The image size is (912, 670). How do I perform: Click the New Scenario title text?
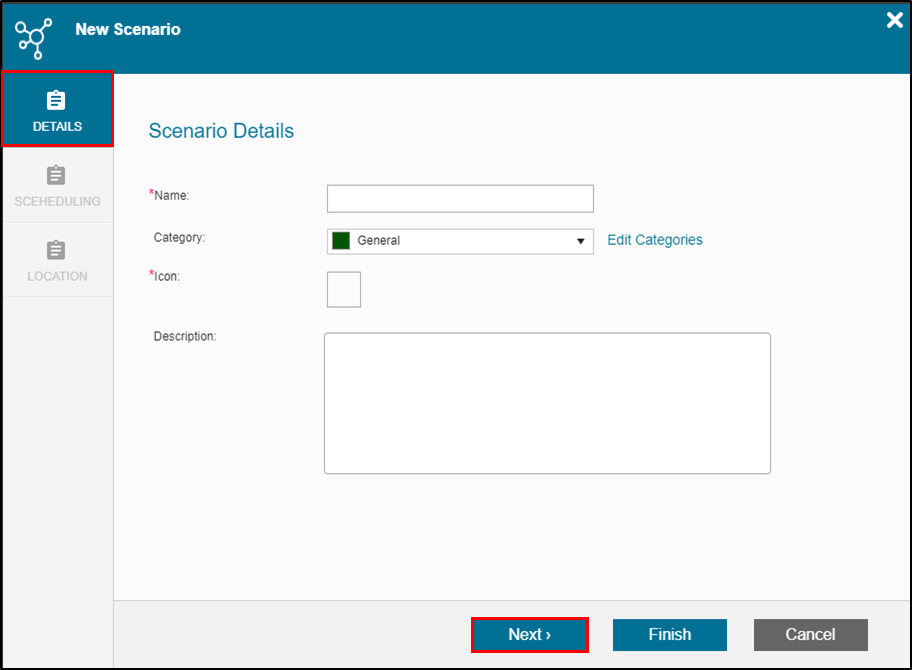tap(128, 29)
